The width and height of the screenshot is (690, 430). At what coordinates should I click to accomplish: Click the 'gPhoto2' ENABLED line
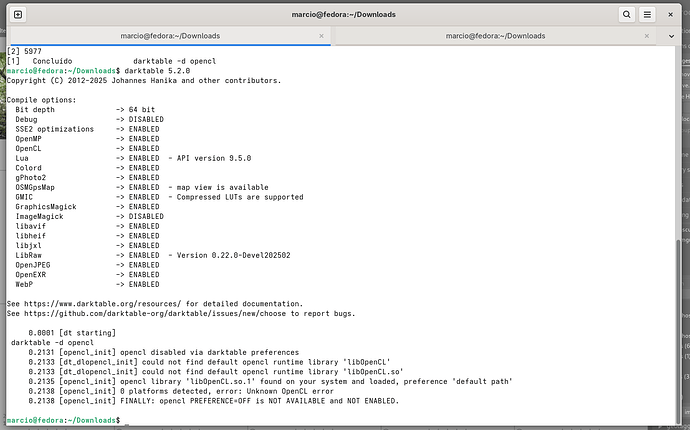pyautogui.click(x=87, y=177)
